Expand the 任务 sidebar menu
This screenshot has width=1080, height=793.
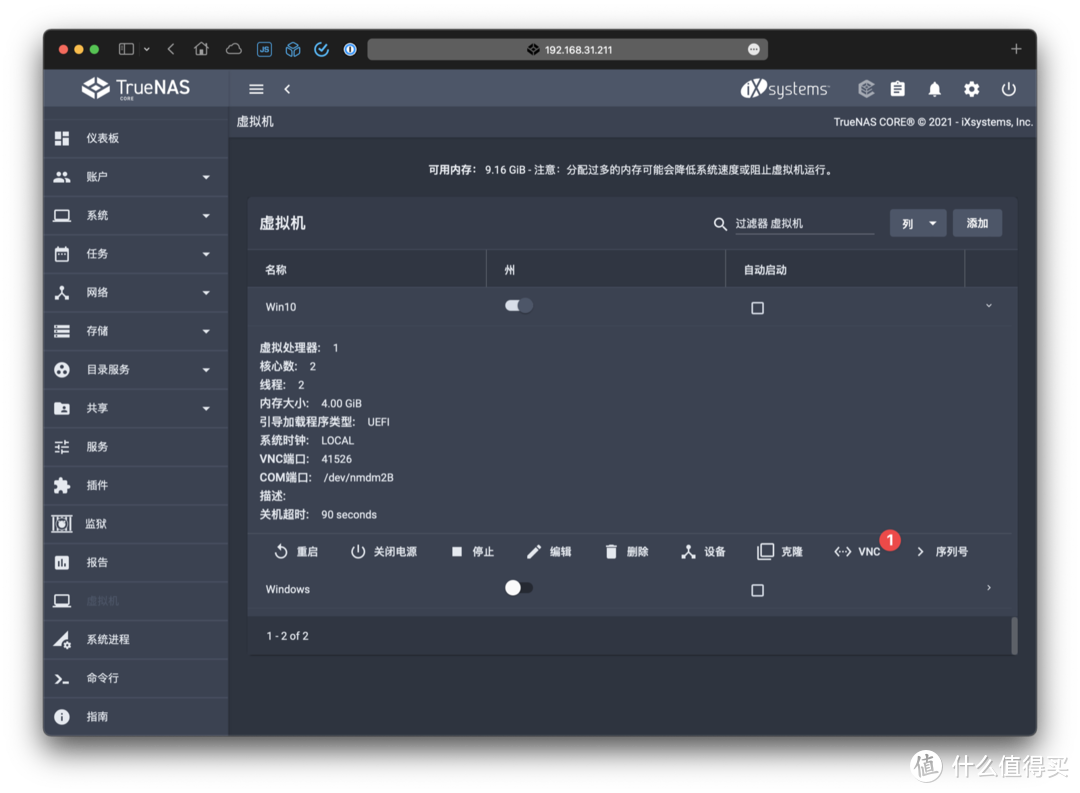click(136, 254)
